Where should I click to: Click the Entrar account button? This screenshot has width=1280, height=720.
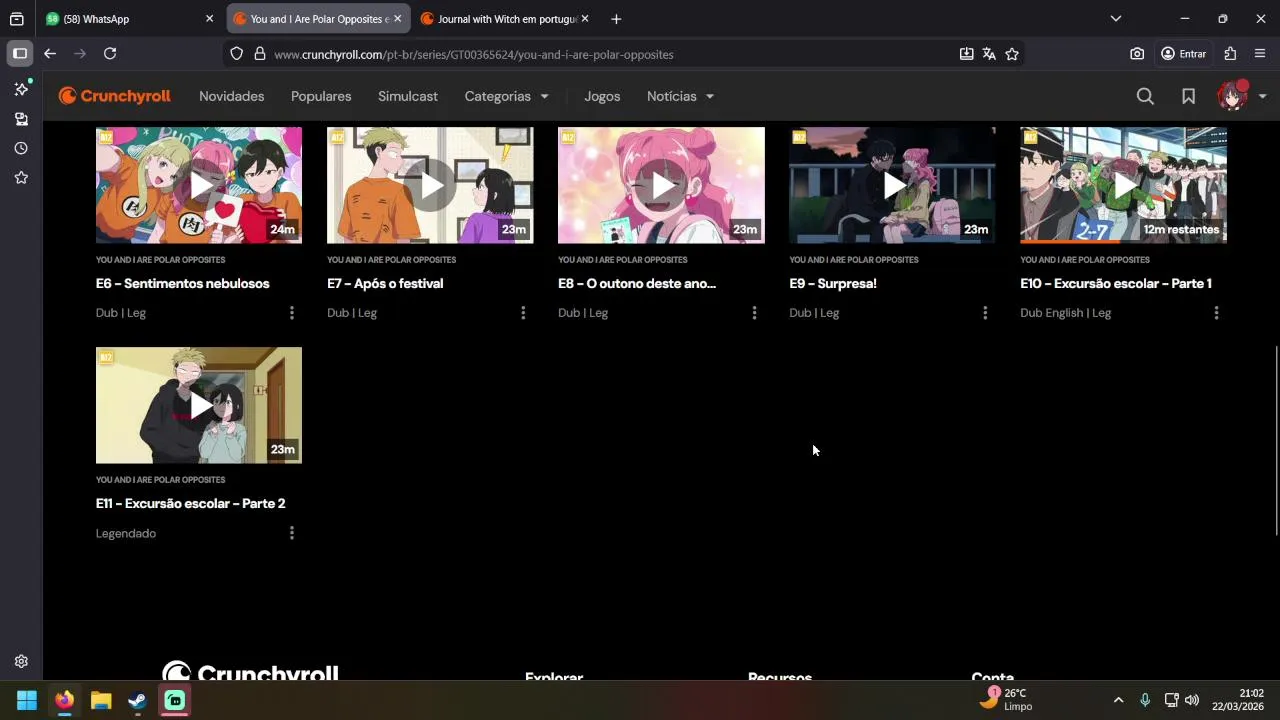(1184, 54)
